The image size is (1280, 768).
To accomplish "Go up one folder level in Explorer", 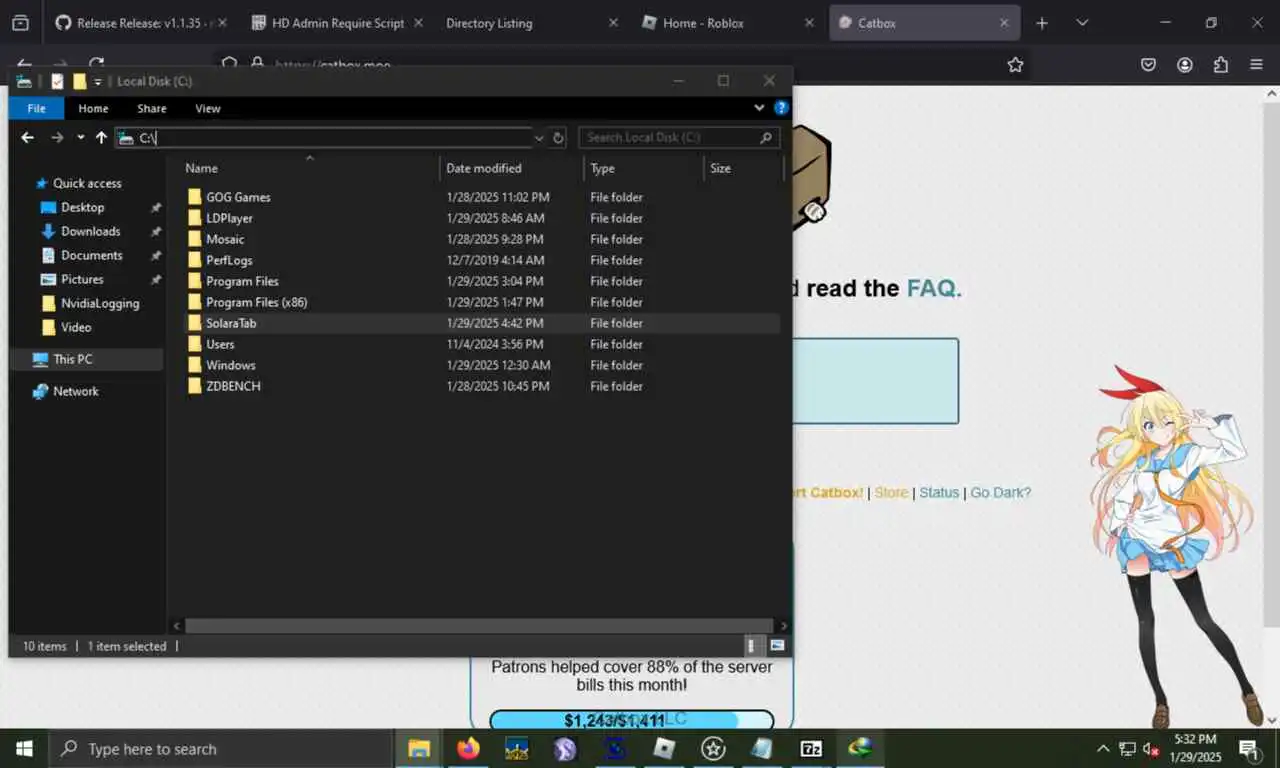I will tap(101, 138).
